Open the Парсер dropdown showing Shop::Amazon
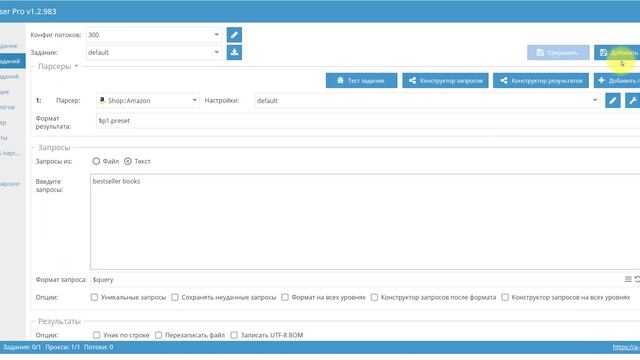The height and width of the screenshot is (360, 640). coord(148,100)
